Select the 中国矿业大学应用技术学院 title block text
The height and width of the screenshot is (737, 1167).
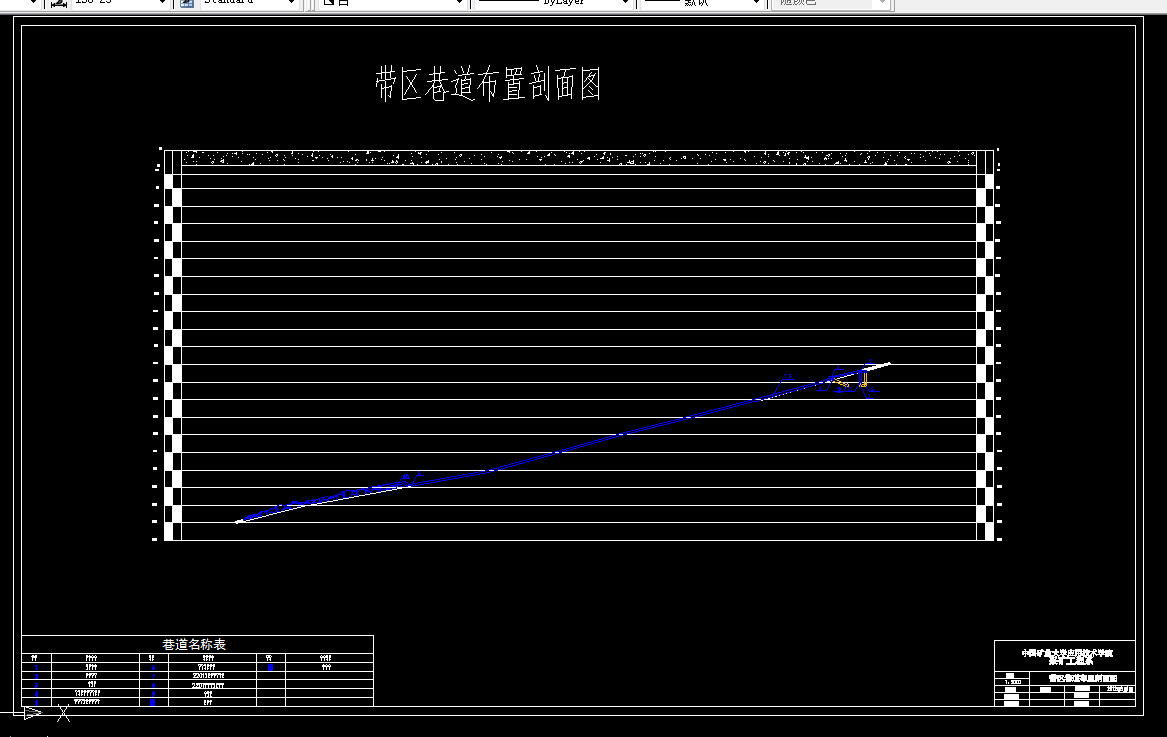pos(1067,653)
